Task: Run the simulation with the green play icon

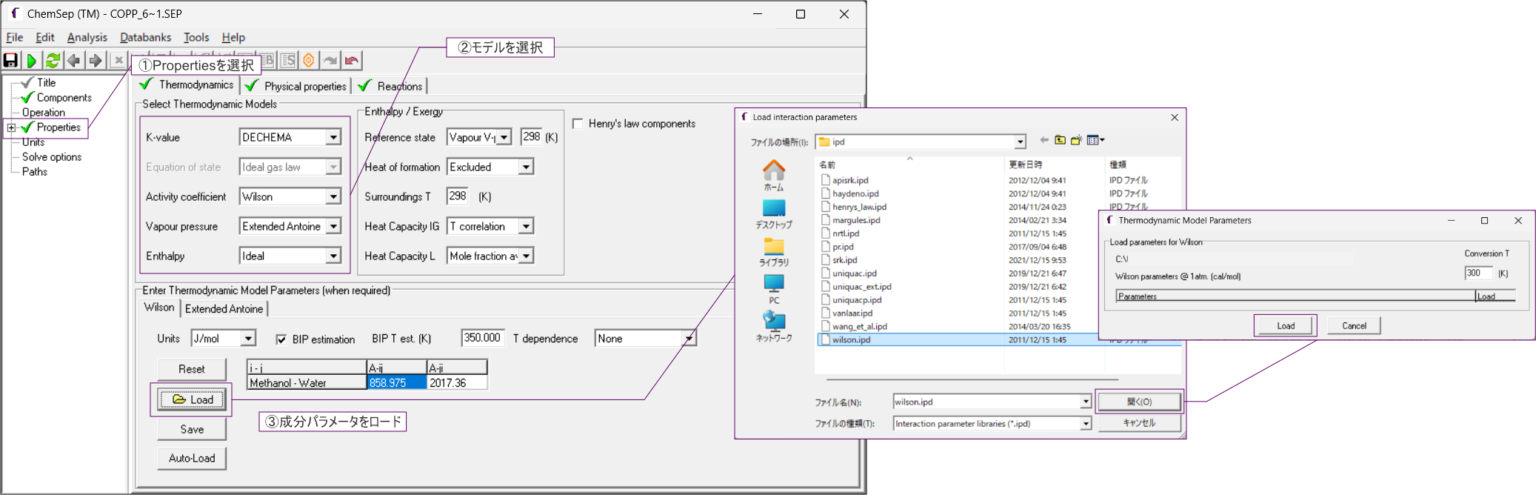Action: point(32,60)
